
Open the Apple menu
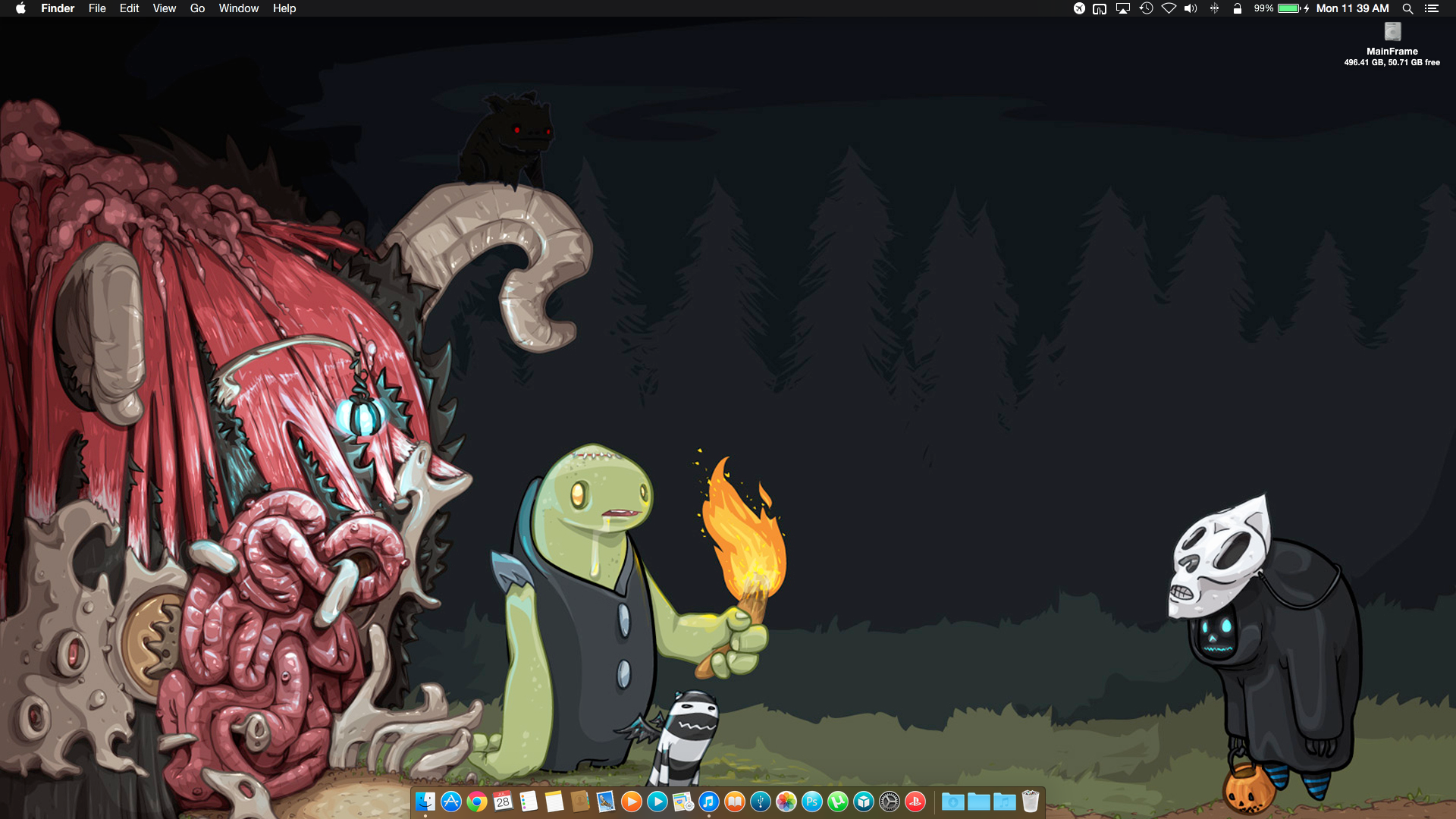coord(20,8)
